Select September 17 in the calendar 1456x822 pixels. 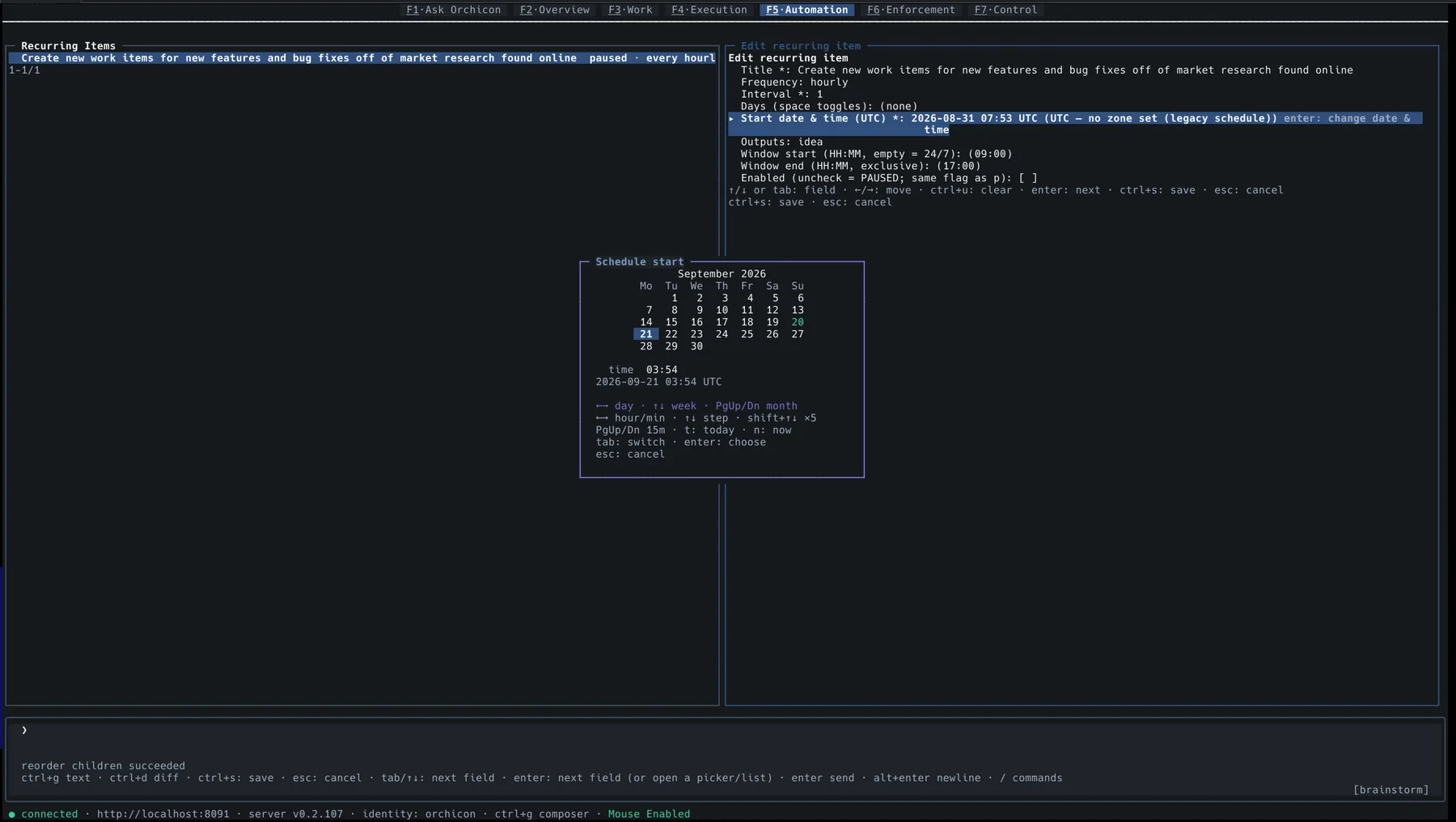[722, 323]
